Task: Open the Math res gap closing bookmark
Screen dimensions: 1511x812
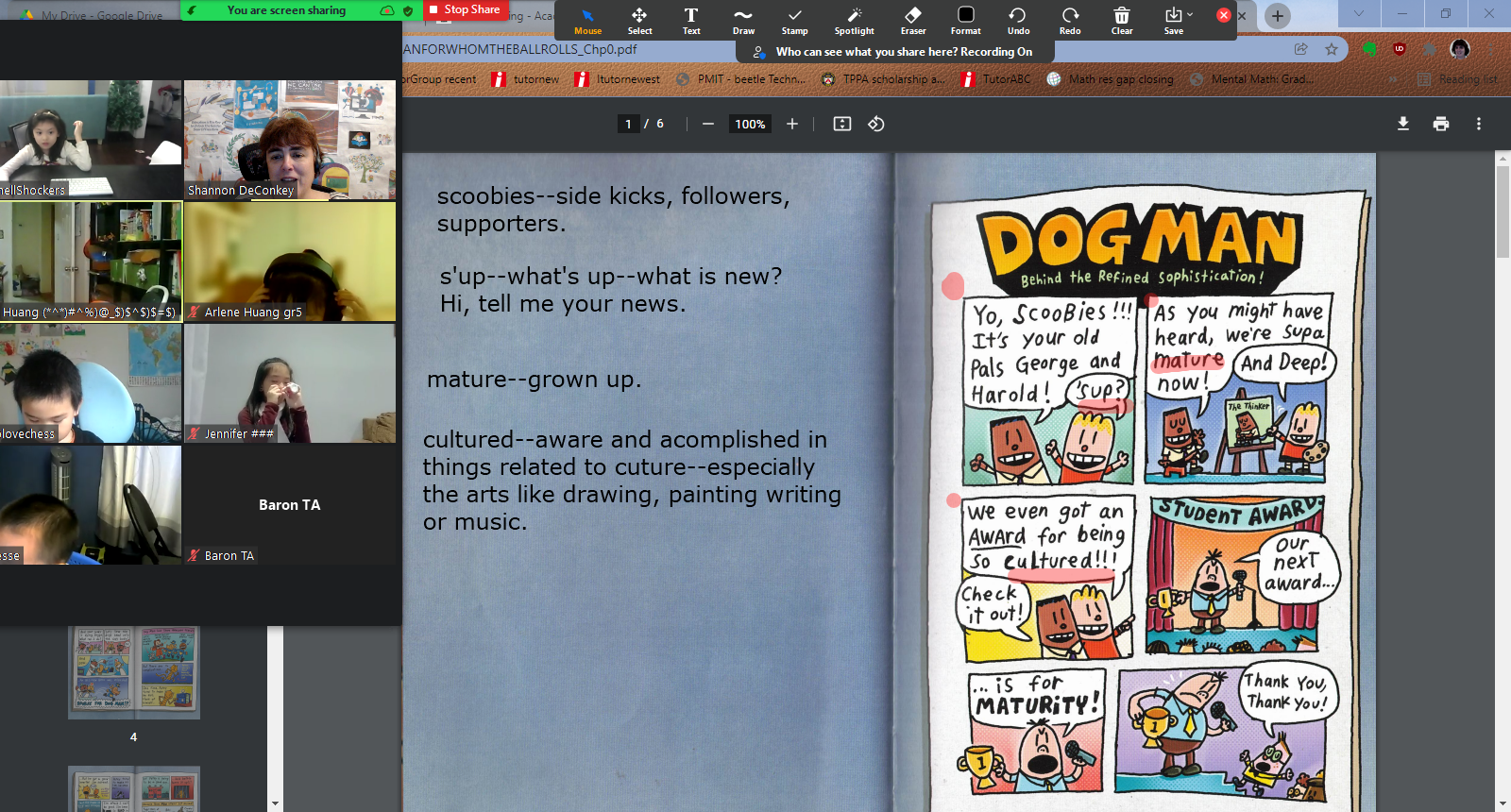Action: [1110, 79]
